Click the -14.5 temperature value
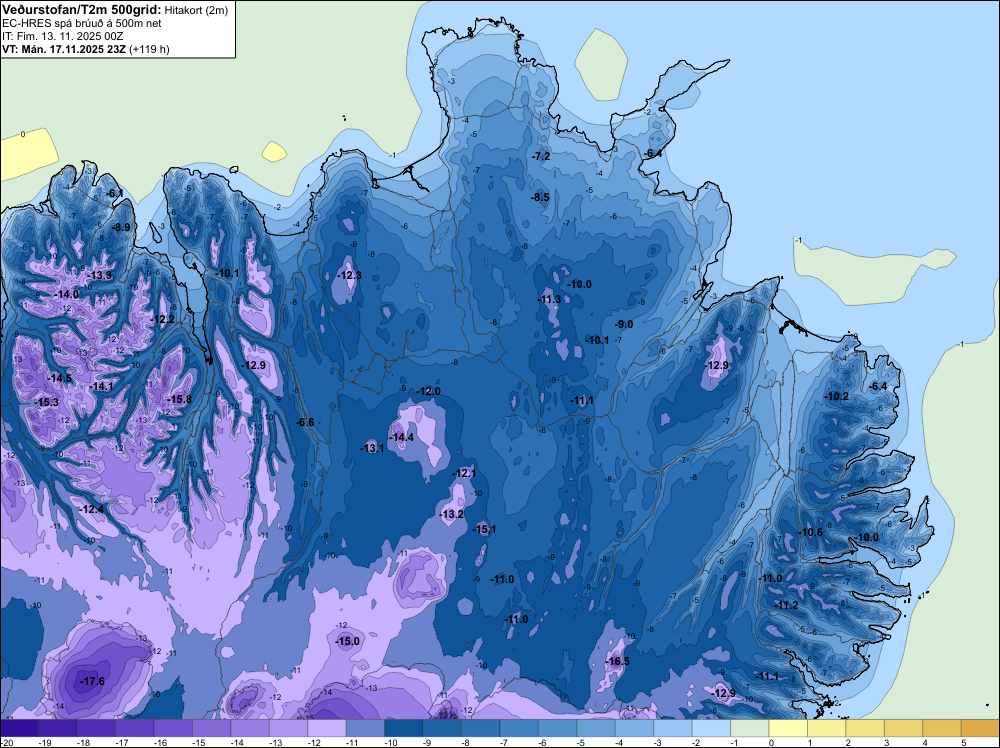The image size is (1000, 748). point(60,378)
